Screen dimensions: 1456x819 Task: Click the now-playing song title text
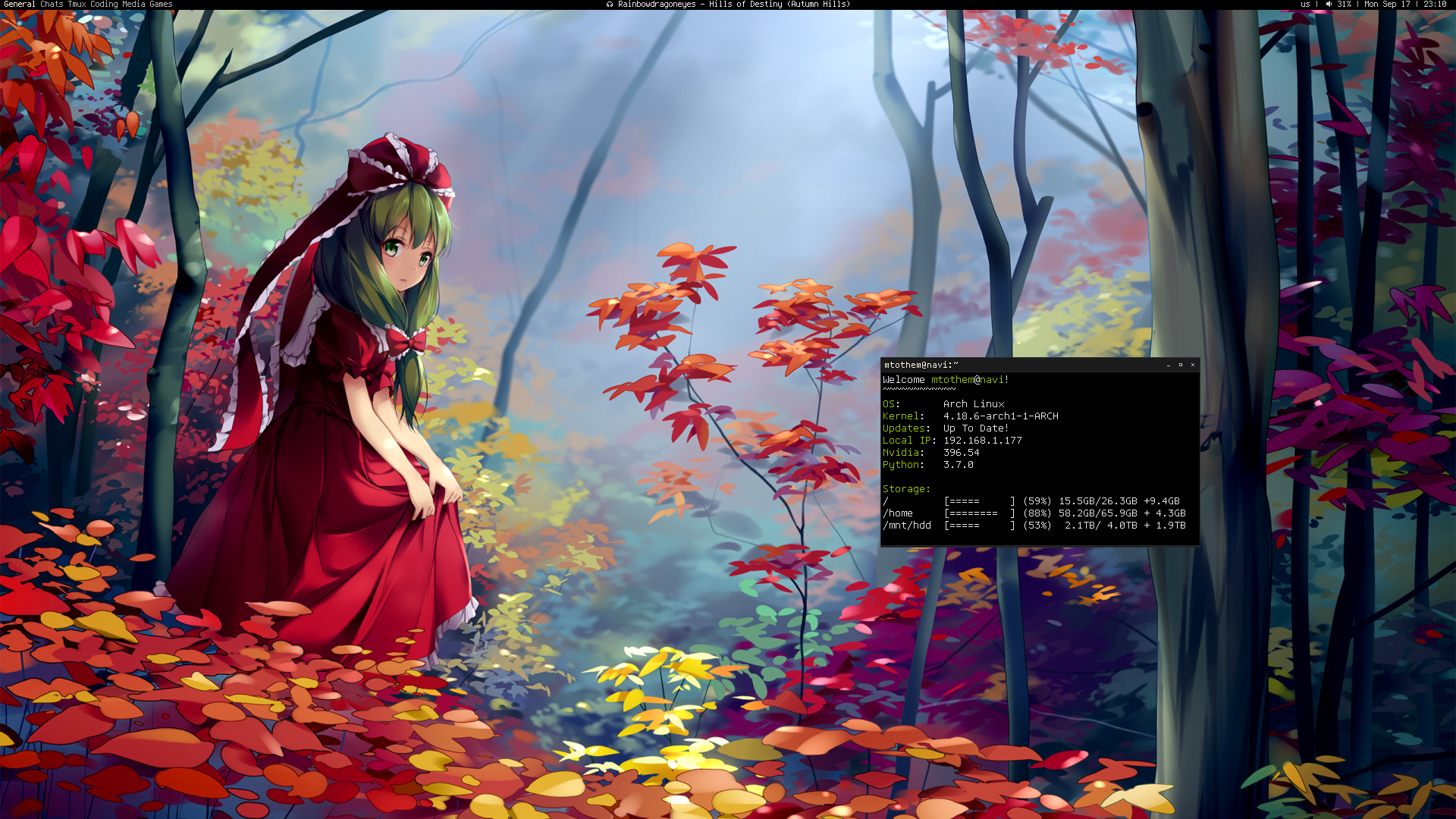tap(734, 5)
